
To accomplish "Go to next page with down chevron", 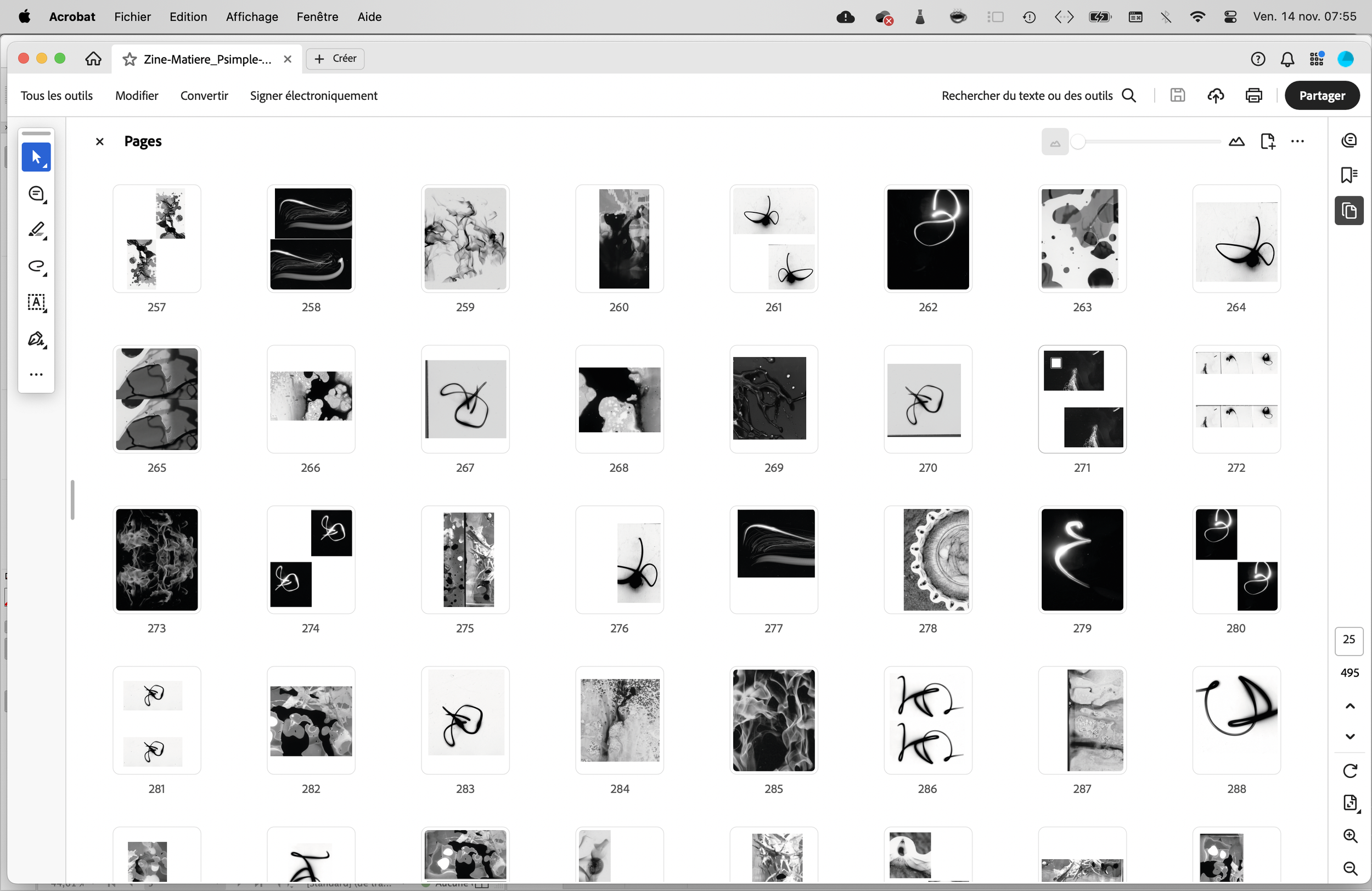I will (x=1349, y=736).
